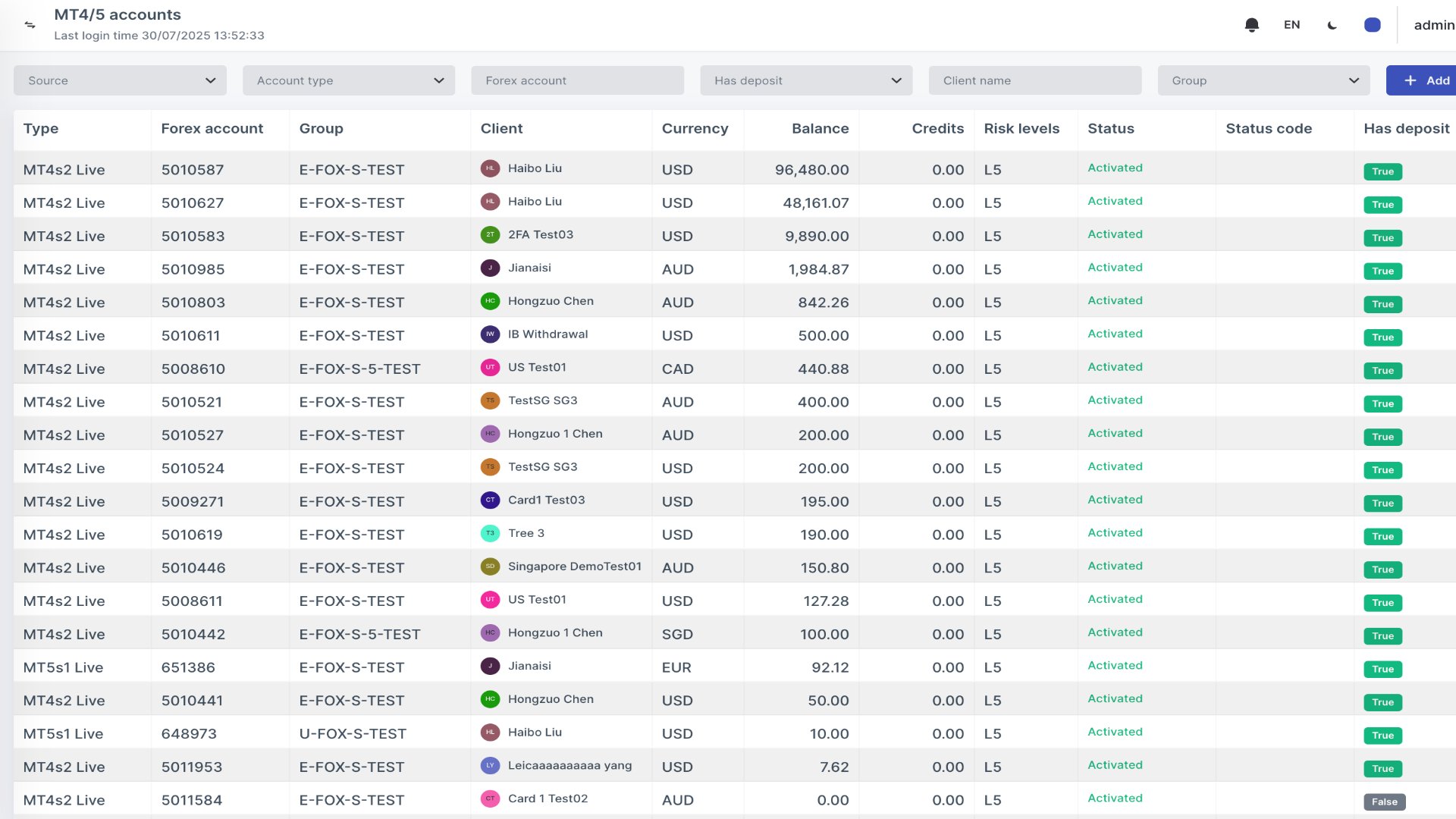Focus the Forex account filter field
1456x819 pixels.
click(x=578, y=80)
